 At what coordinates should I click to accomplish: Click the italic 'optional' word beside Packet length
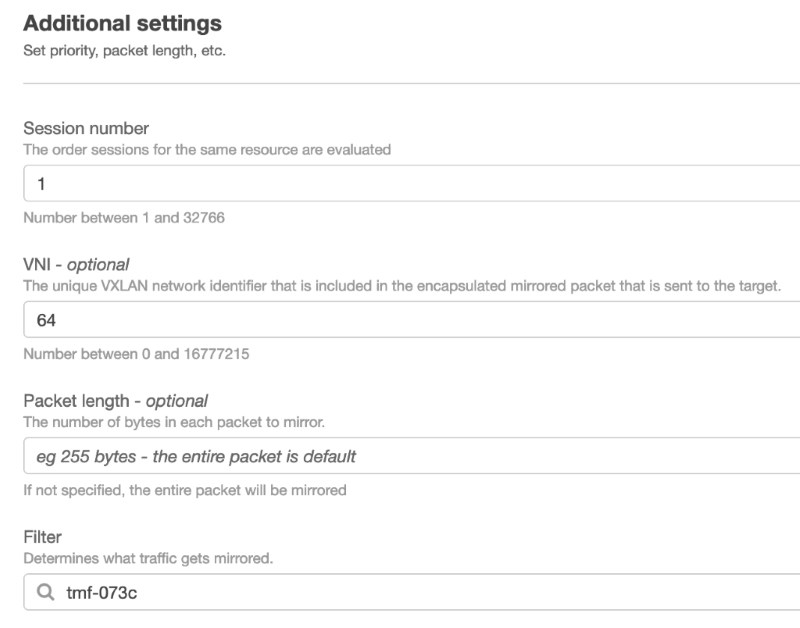pos(177,401)
